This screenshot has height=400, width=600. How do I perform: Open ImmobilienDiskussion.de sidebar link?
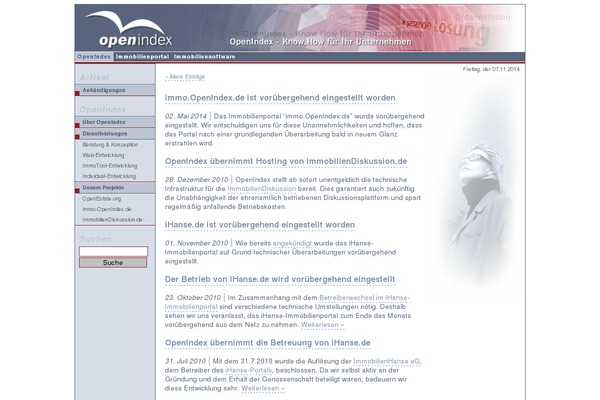[x=112, y=220]
